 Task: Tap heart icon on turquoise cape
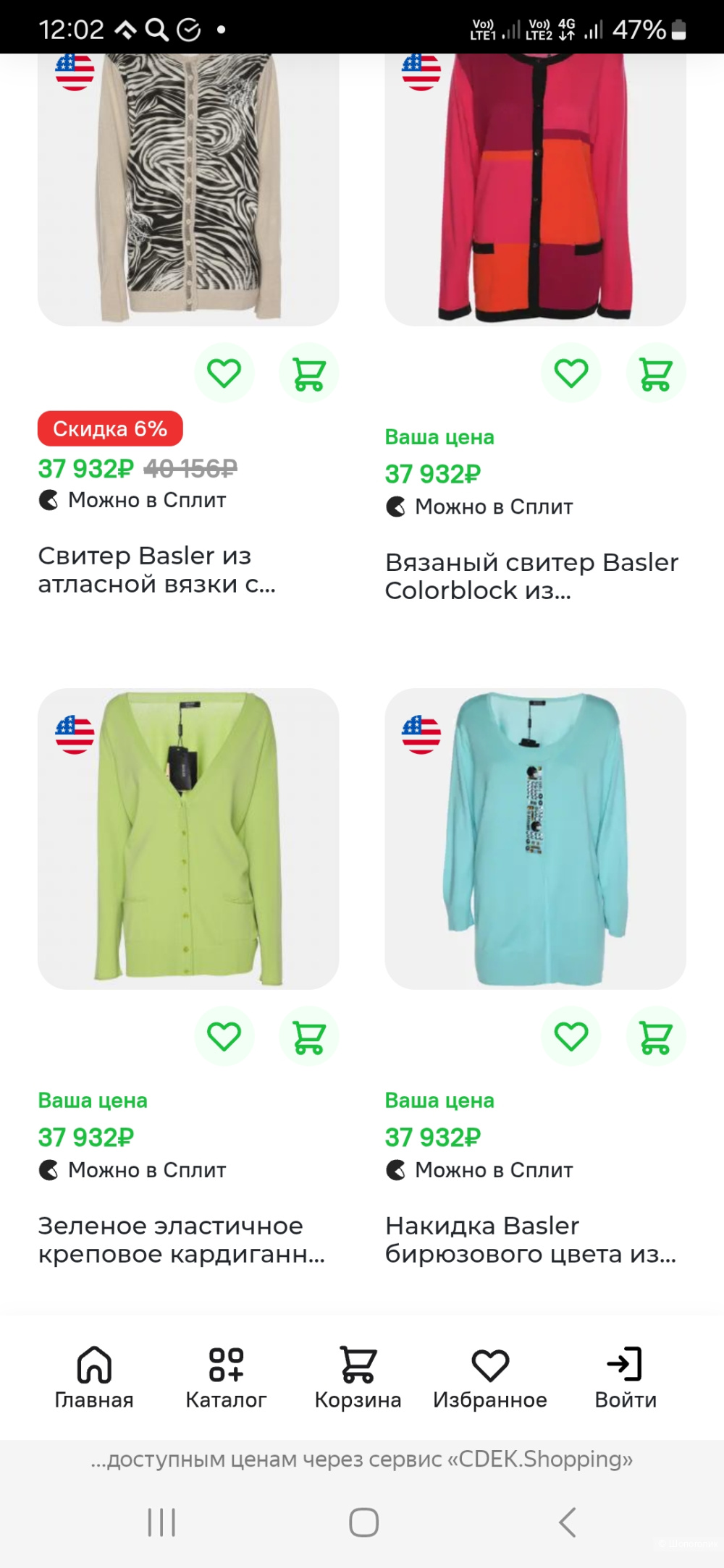click(x=571, y=1037)
